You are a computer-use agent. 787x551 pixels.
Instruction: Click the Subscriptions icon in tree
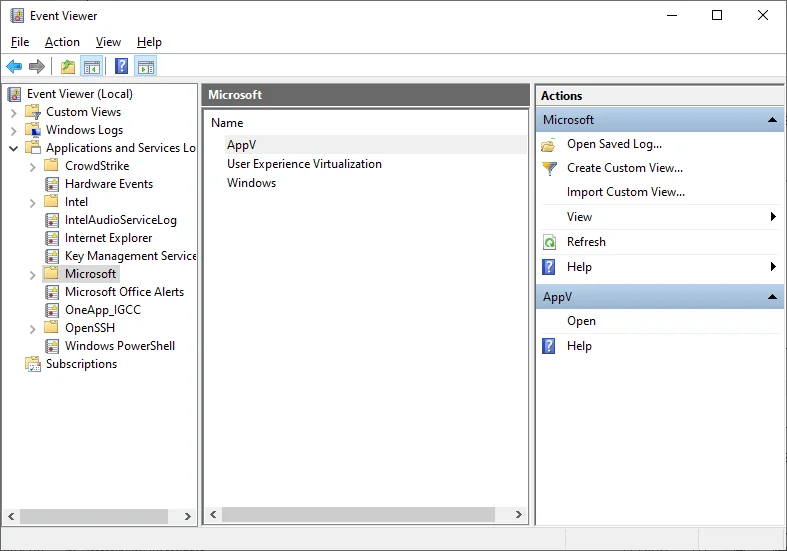point(33,364)
